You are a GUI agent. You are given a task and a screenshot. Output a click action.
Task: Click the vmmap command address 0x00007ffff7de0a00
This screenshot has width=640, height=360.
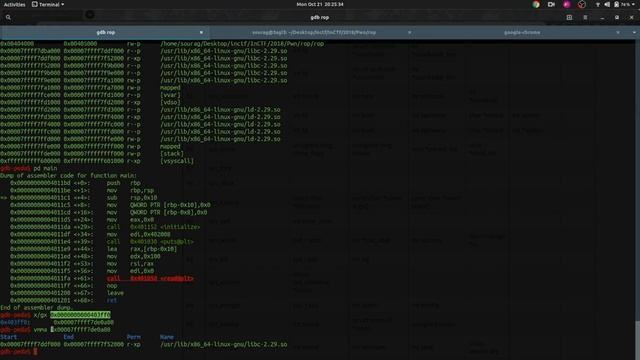(80, 330)
